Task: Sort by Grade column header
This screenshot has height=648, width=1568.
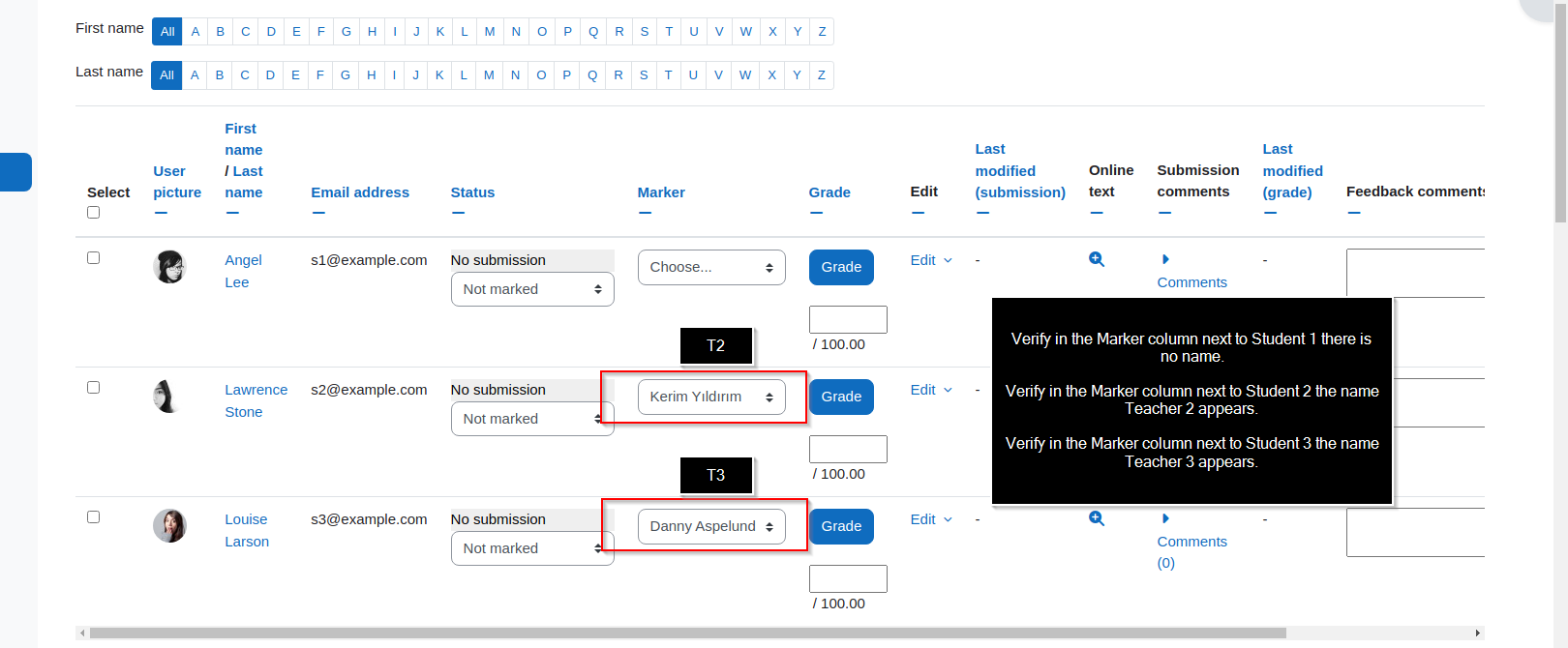Action: 829,192
